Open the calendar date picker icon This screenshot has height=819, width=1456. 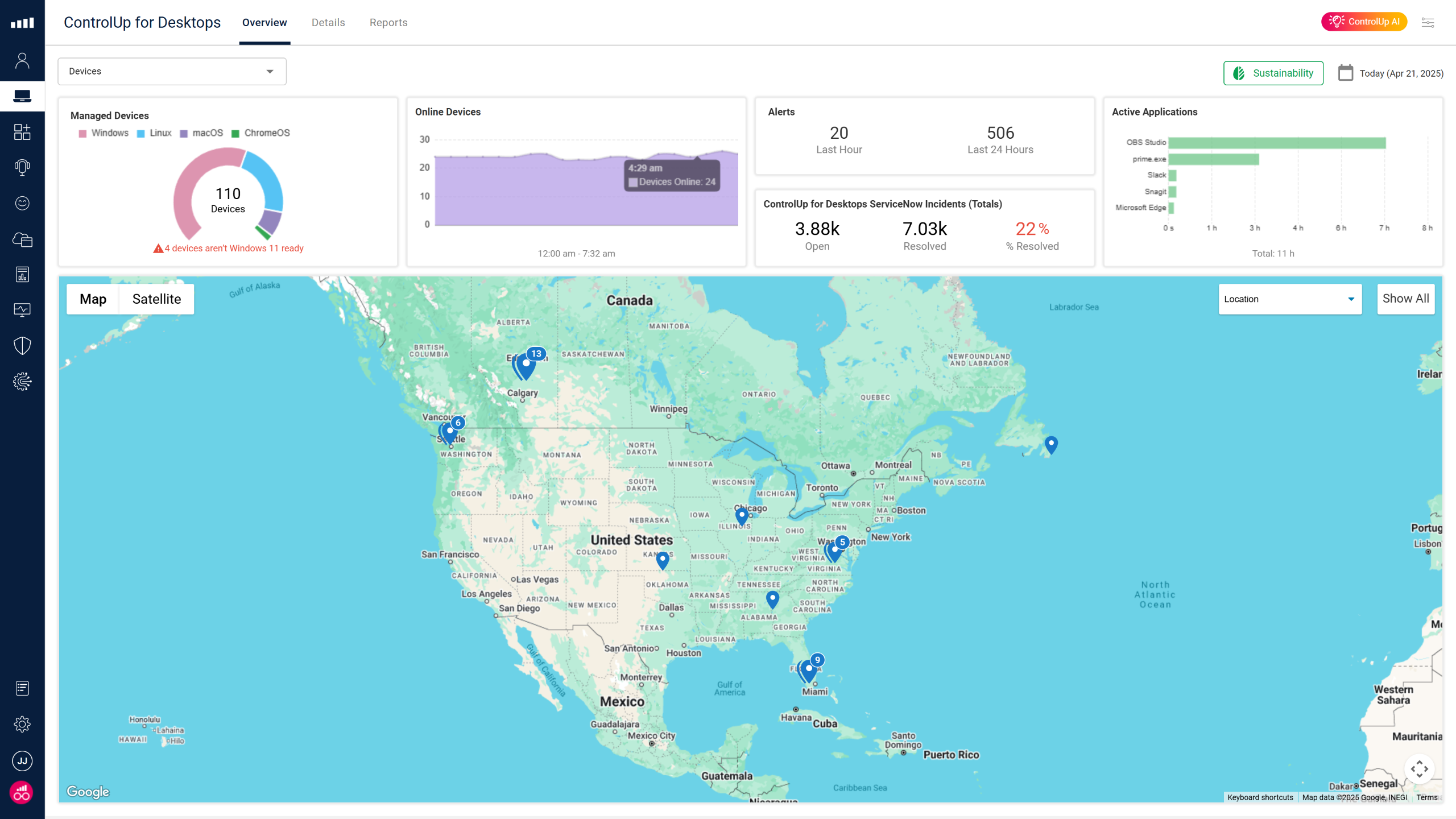tap(1345, 73)
